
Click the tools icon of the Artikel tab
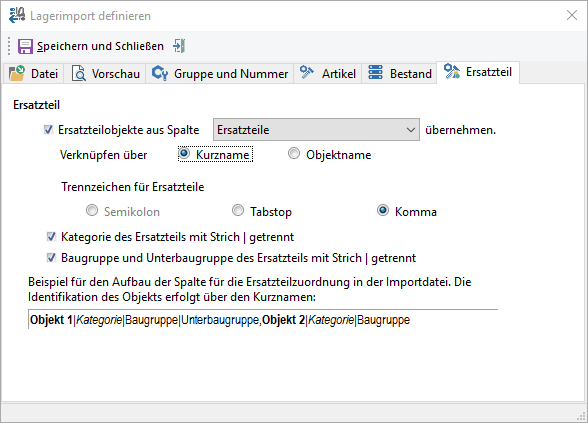[307, 72]
